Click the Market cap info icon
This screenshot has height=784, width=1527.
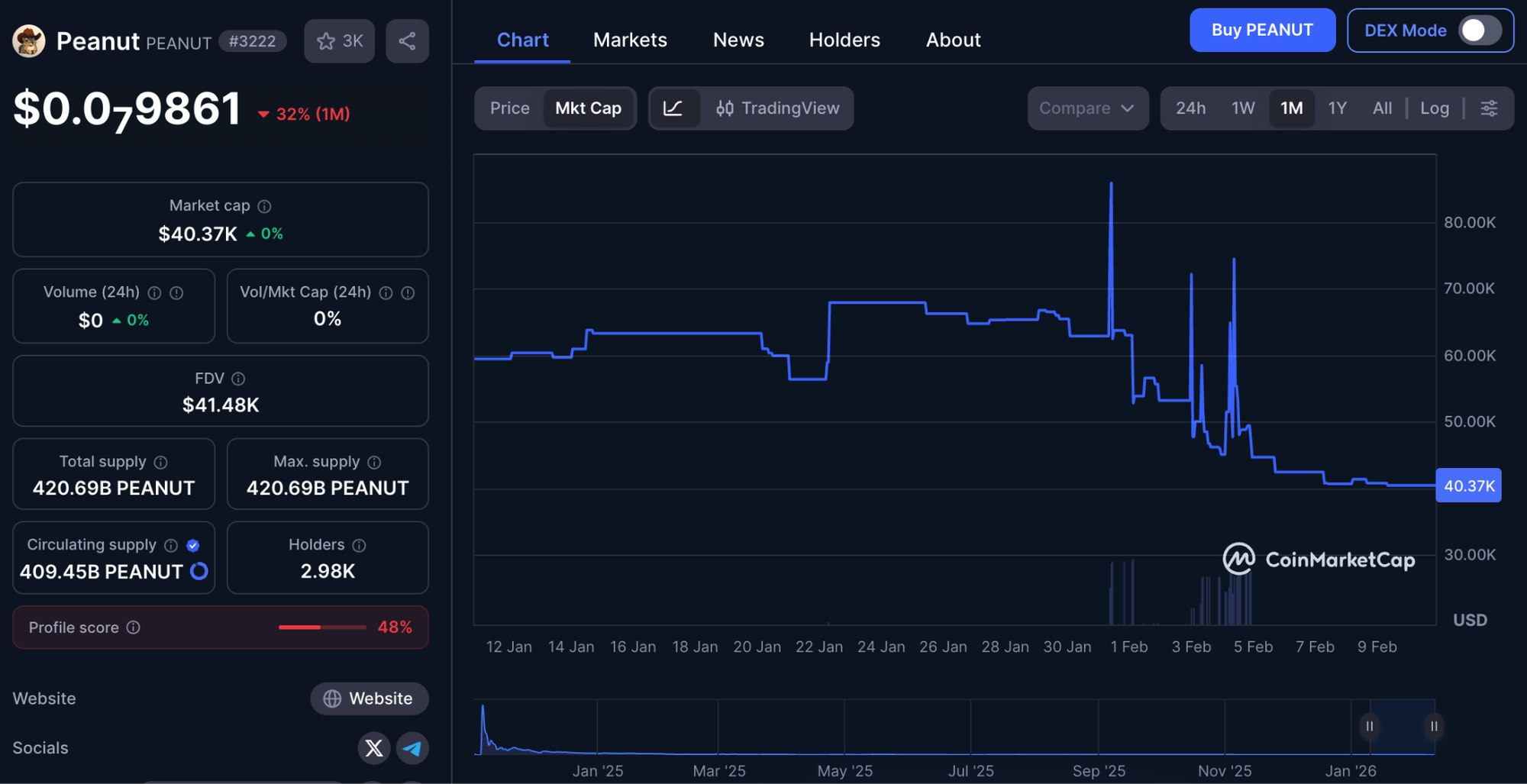[264, 205]
